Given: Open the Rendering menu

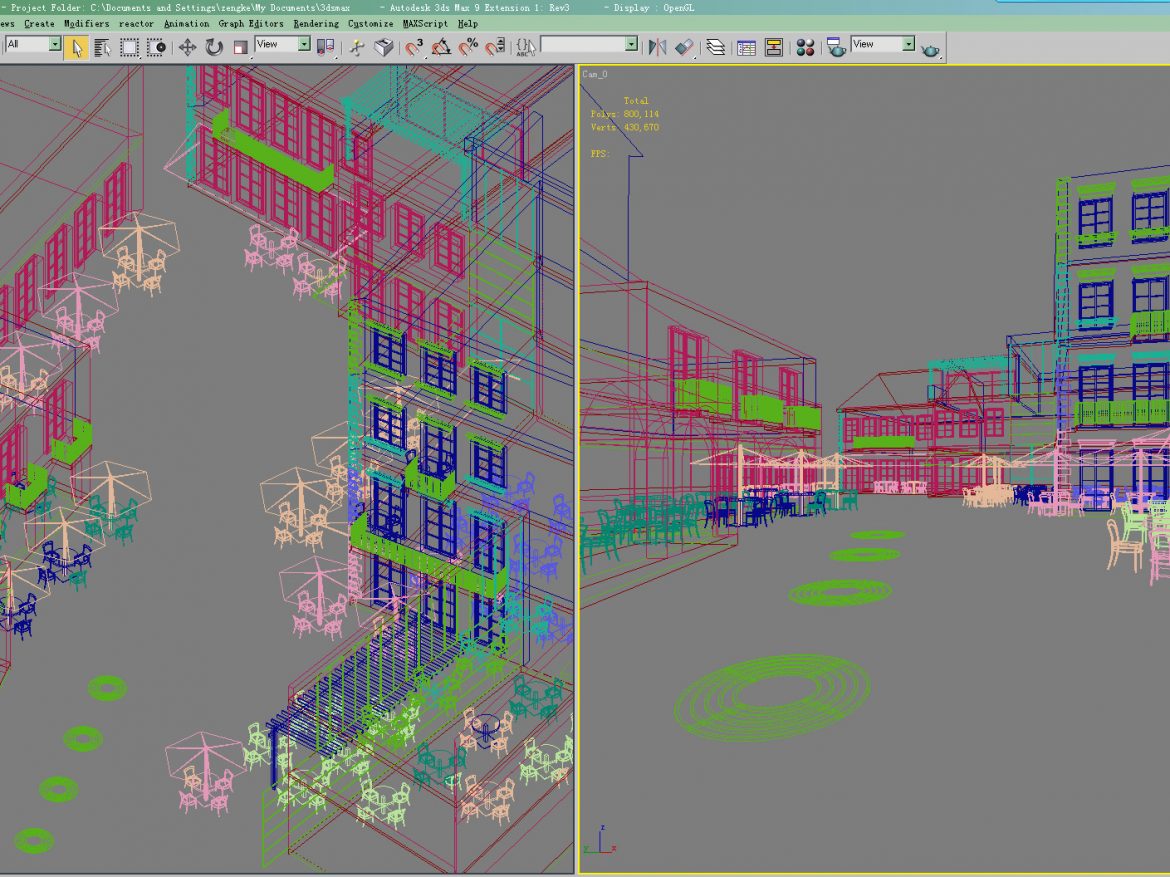Looking at the screenshot, I should pos(316,23).
